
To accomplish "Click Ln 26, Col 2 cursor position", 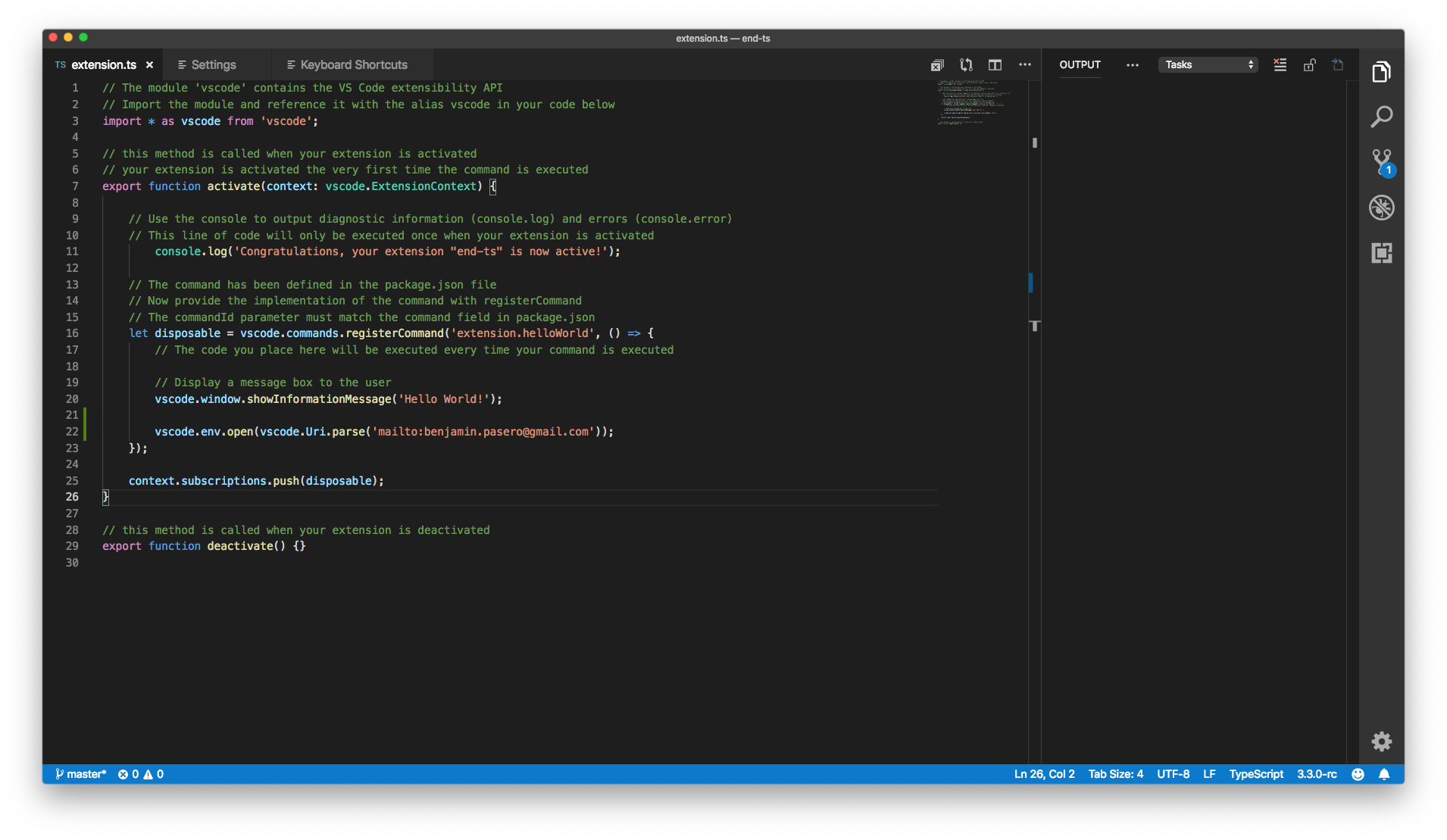I will coord(1044,774).
